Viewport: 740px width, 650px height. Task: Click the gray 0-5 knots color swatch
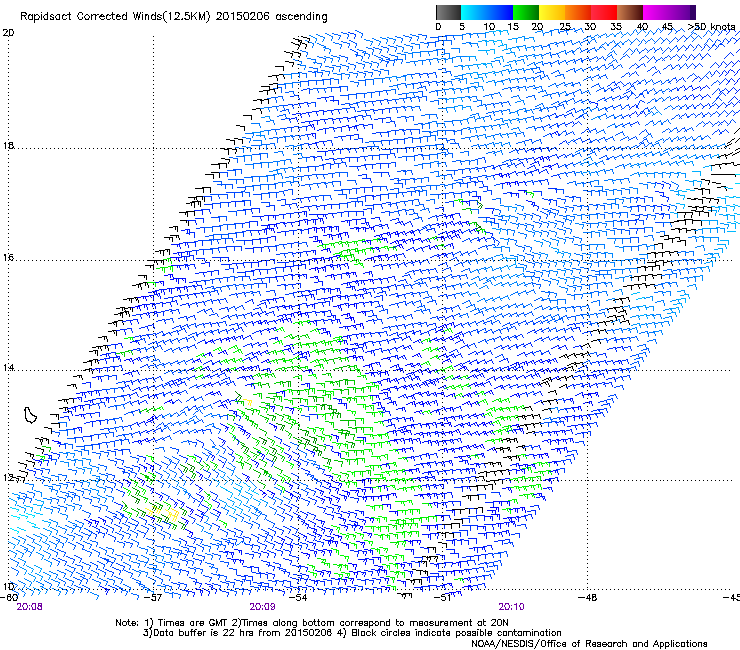(x=448, y=12)
